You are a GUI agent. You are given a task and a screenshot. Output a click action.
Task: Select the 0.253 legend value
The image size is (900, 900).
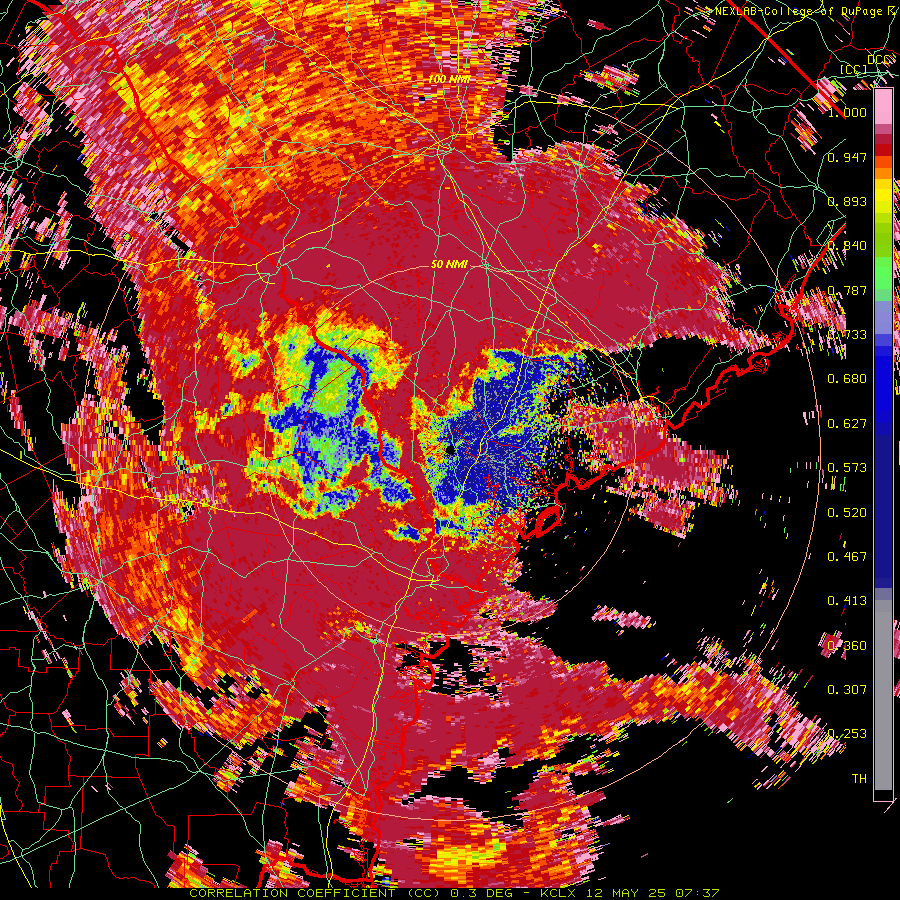coord(847,734)
